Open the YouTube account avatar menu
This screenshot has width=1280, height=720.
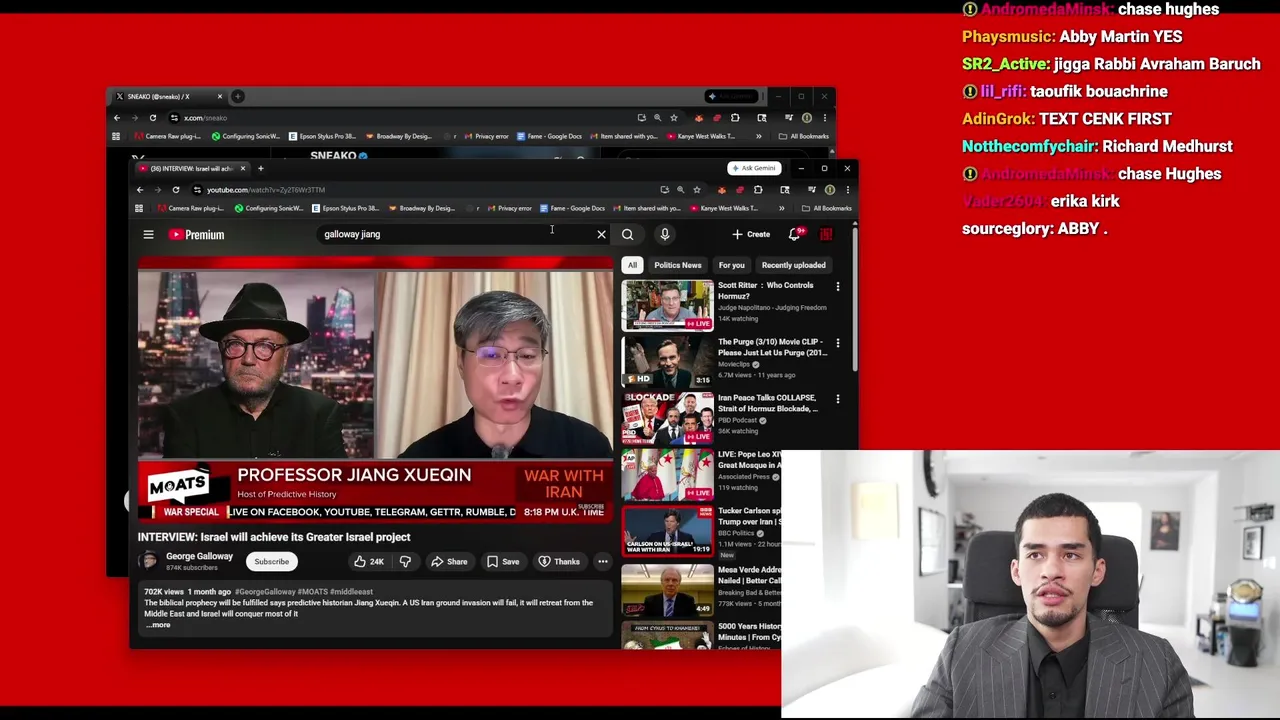pos(826,234)
